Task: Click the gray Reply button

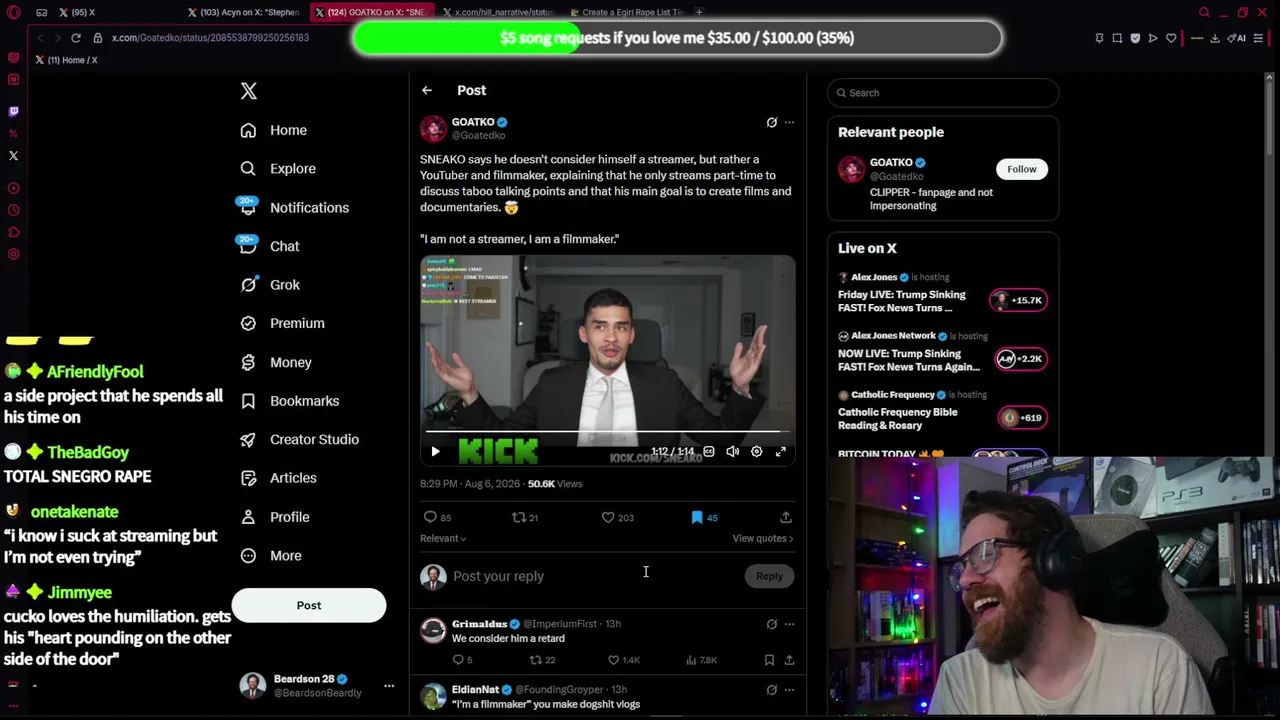Action: [x=769, y=576]
